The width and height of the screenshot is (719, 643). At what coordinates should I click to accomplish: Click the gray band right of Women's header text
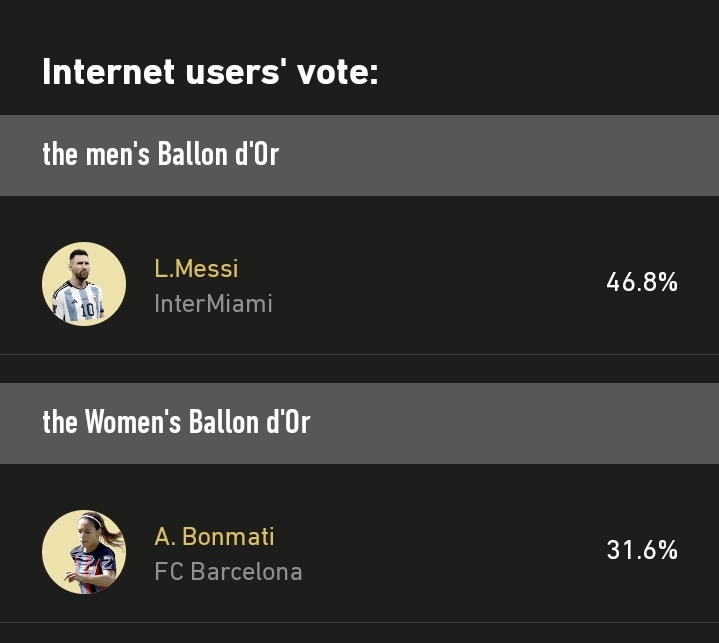(520, 423)
